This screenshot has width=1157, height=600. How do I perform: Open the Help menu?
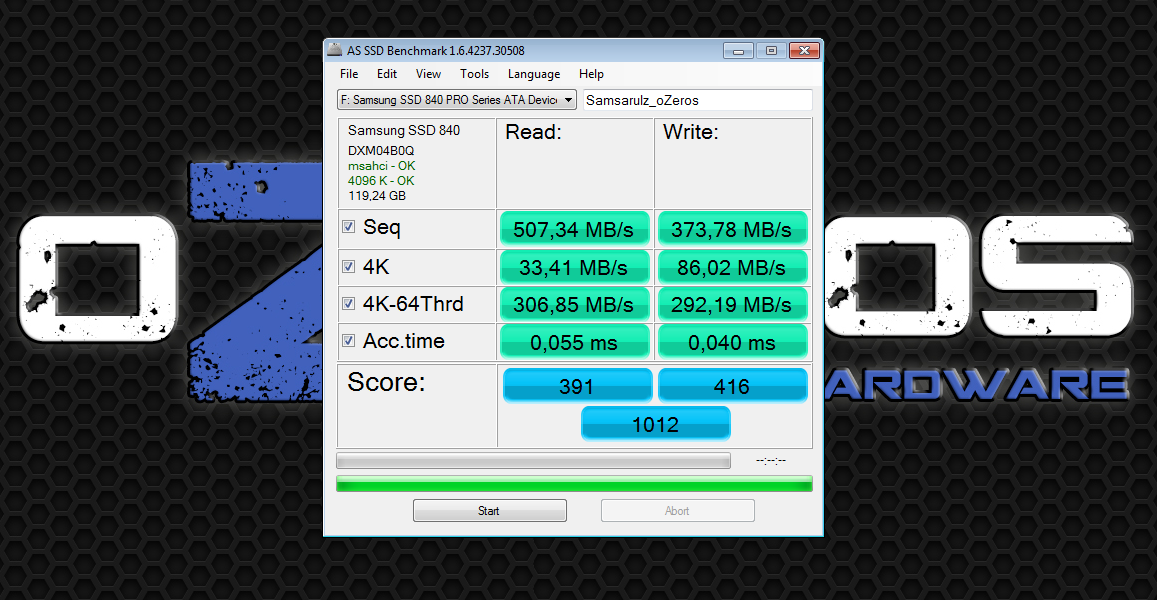[591, 74]
